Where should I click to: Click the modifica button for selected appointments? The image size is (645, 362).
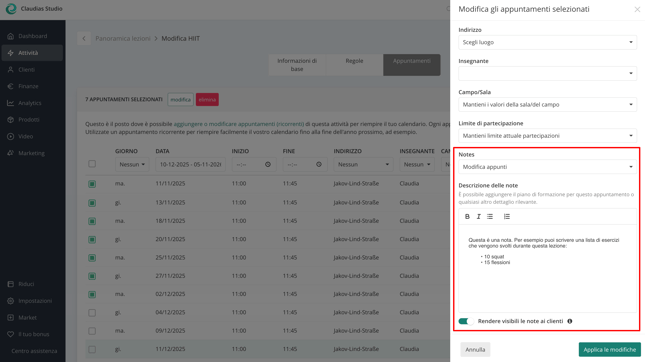pos(181,100)
